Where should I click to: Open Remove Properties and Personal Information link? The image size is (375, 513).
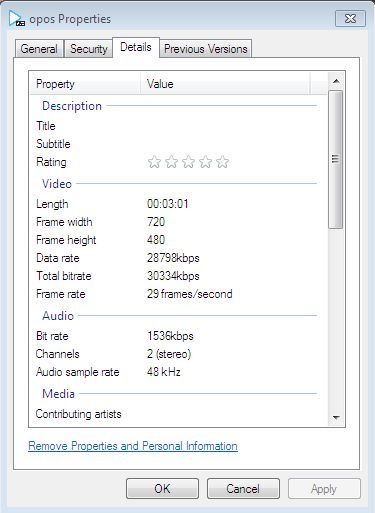pyautogui.click(x=133, y=446)
